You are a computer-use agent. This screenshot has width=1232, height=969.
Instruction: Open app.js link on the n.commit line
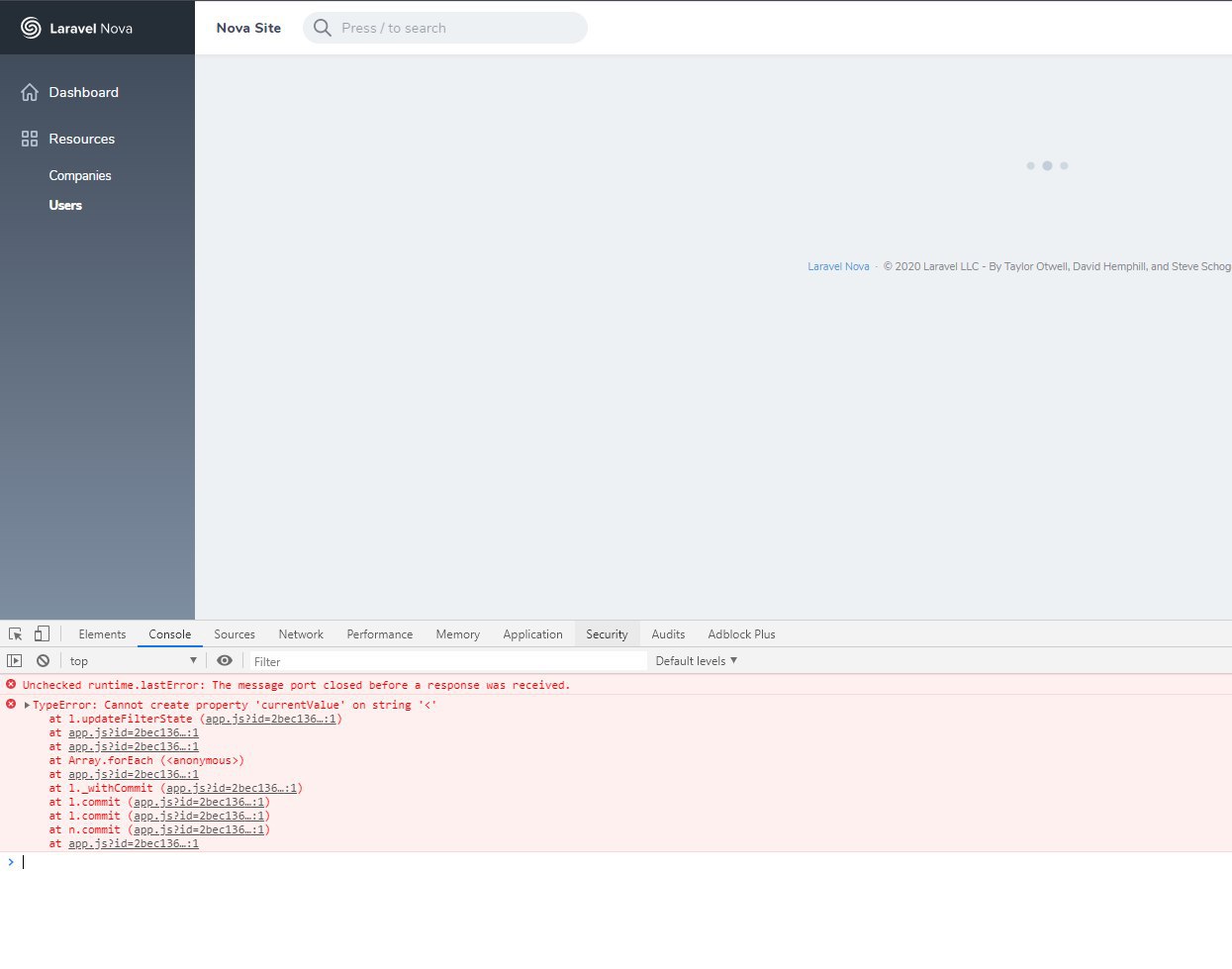199,829
